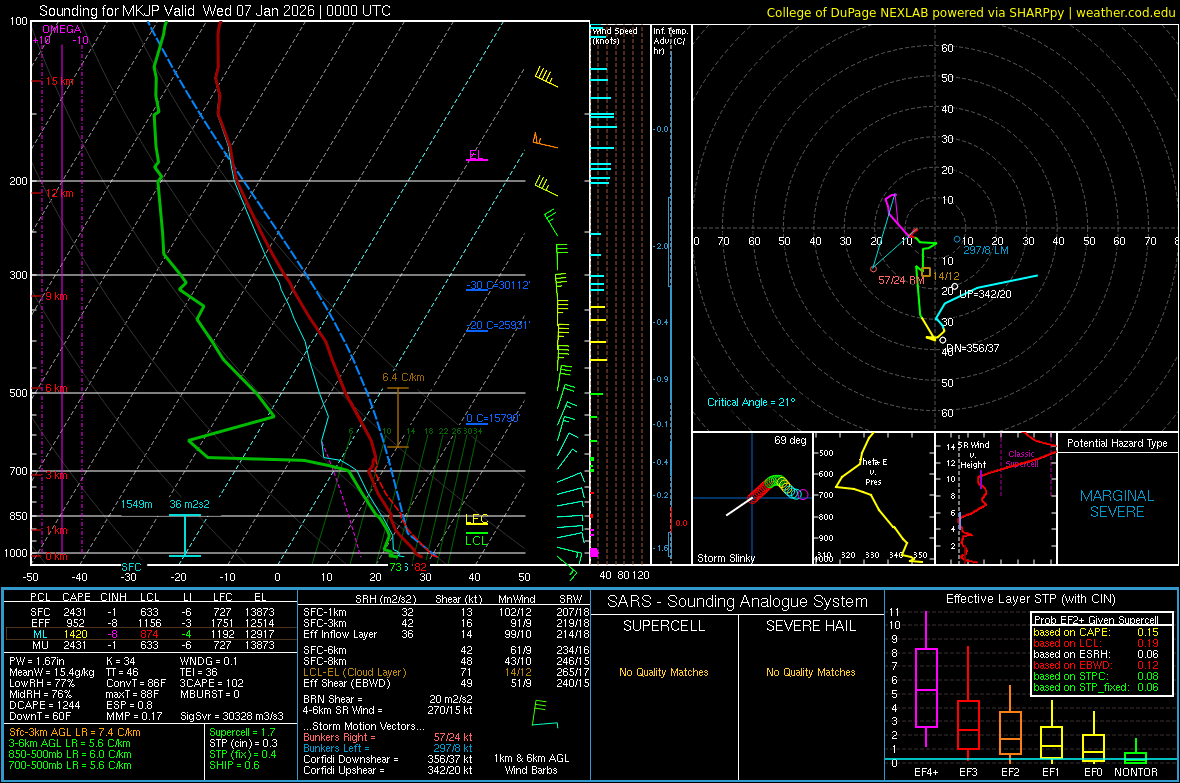Click the 'DCAPE = 1244' value
Viewport: 1180px width, 783px height.
[44, 705]
